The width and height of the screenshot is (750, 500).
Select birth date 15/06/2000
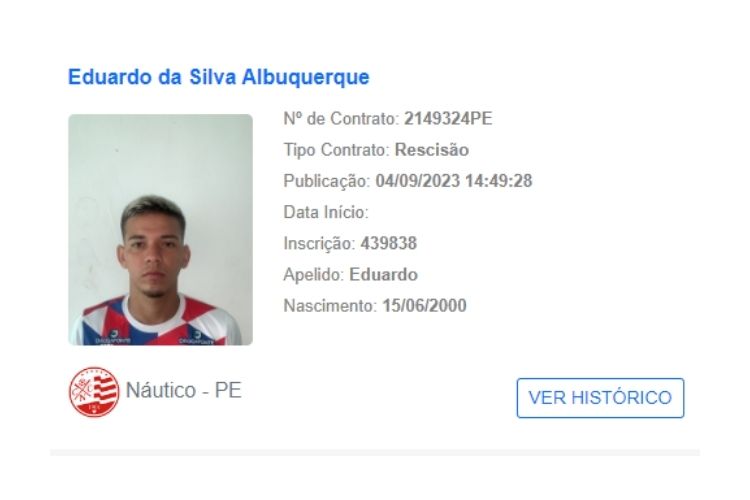pos(424,306)
